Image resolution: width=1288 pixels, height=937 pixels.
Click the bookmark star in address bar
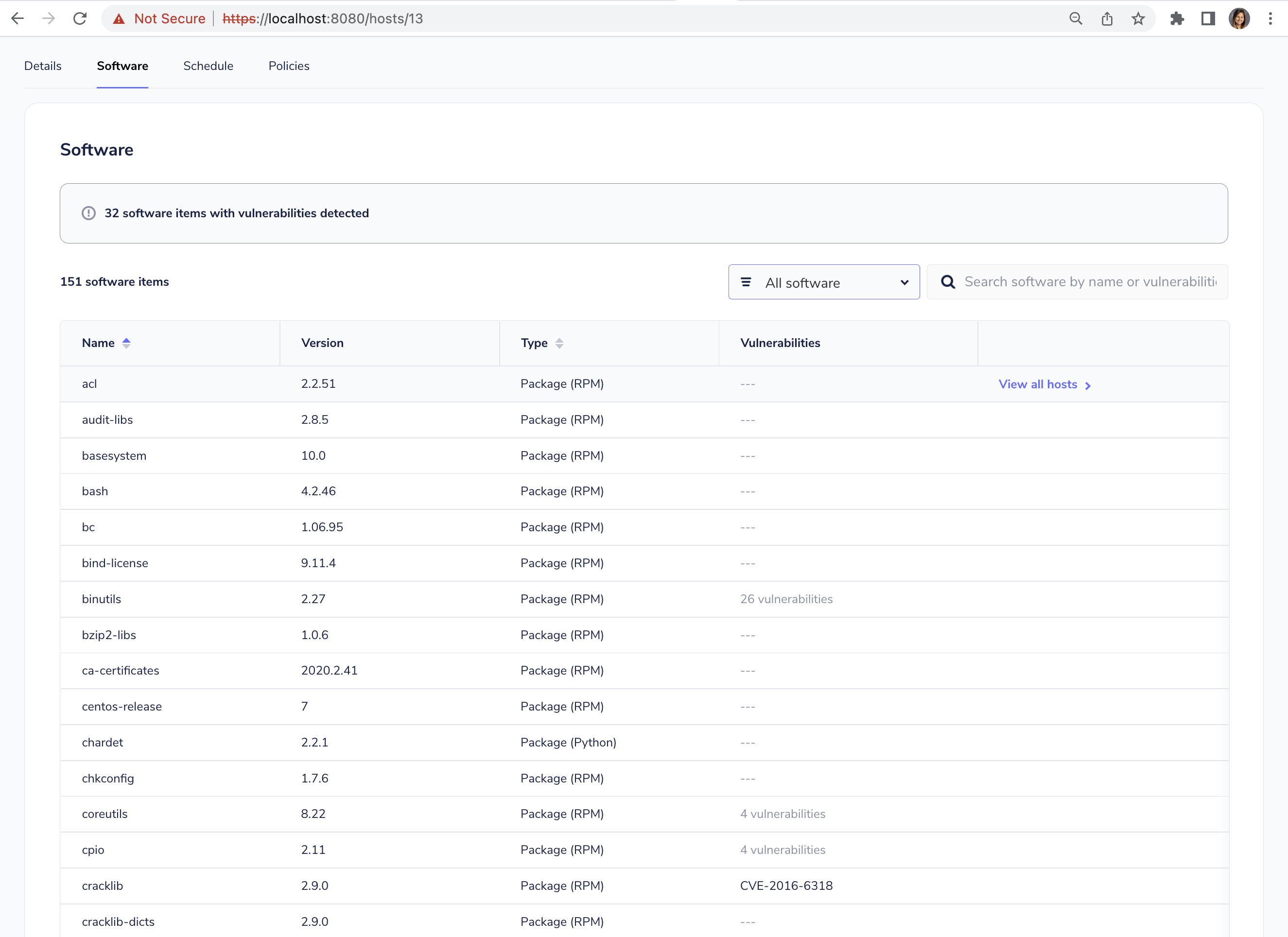[x=1139, y=18]
